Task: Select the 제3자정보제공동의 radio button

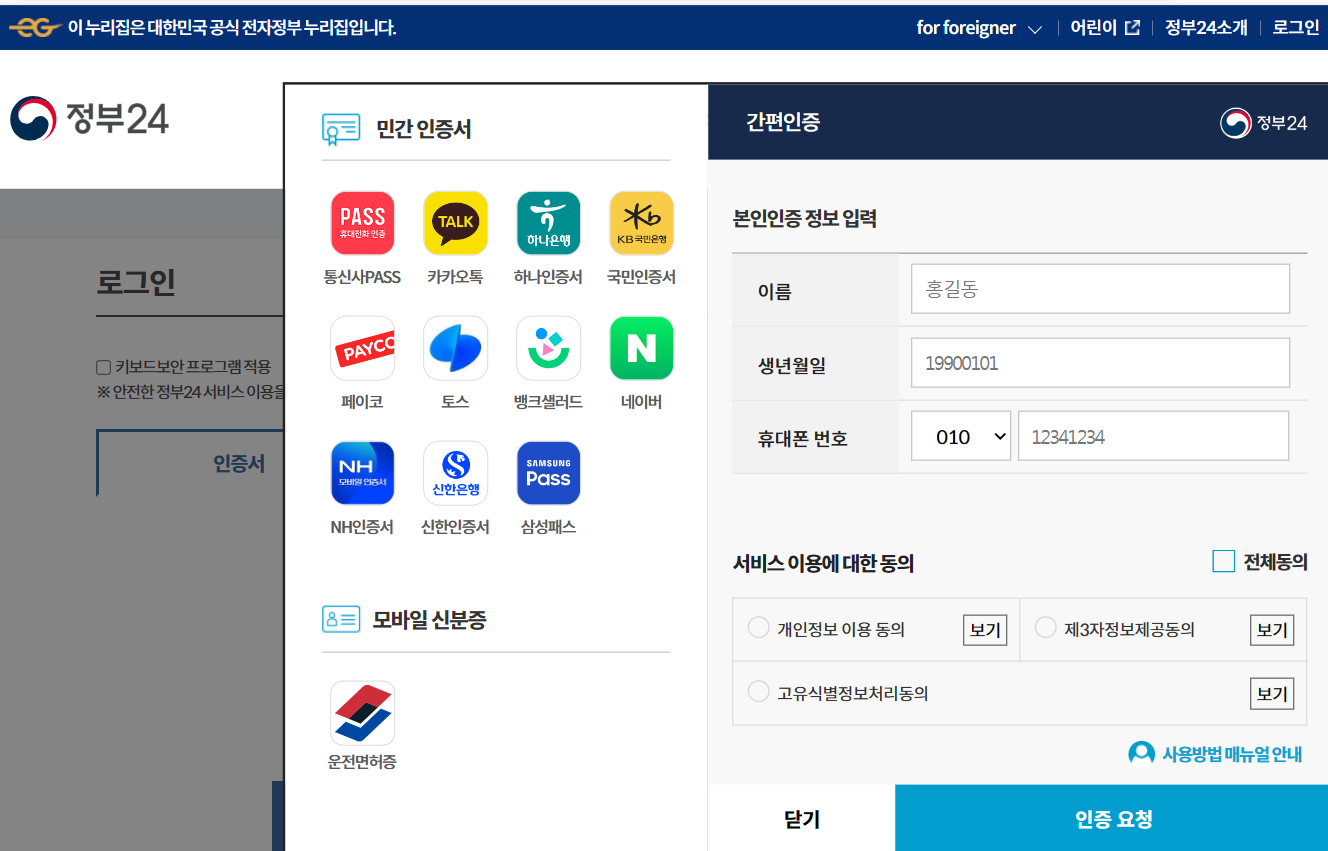Action: [x=1045, y=628]
